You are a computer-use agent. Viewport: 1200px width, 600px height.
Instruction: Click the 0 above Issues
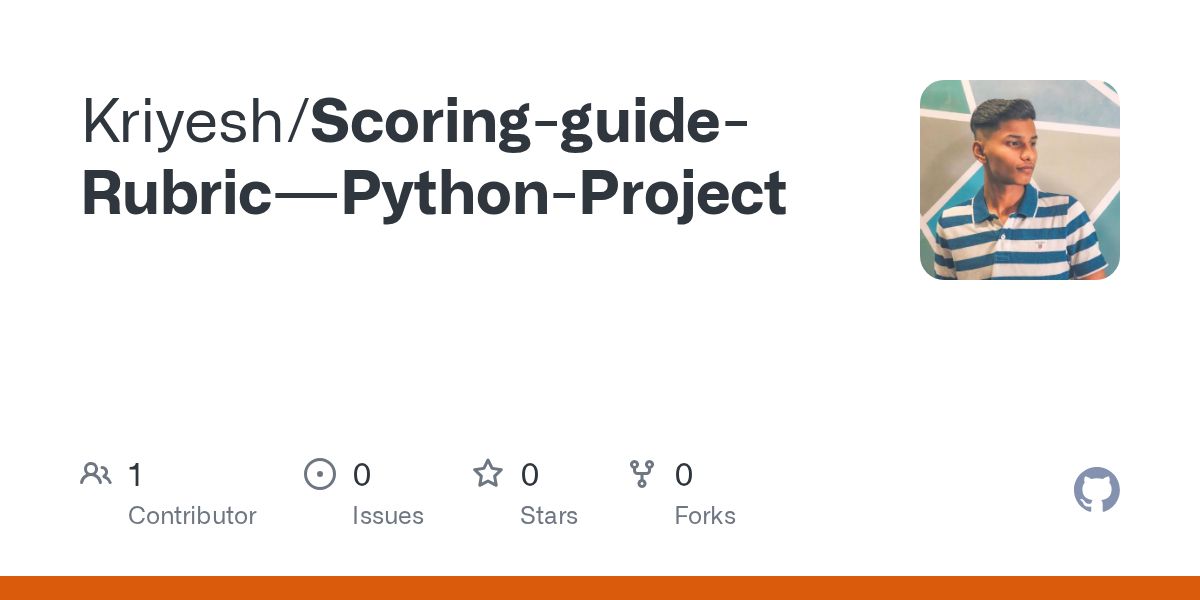(x=362, y=474)
